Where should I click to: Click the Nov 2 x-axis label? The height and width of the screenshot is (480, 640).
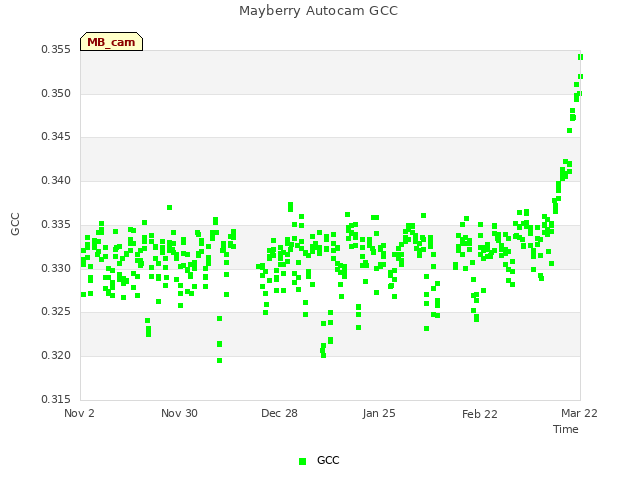(79, 413)
